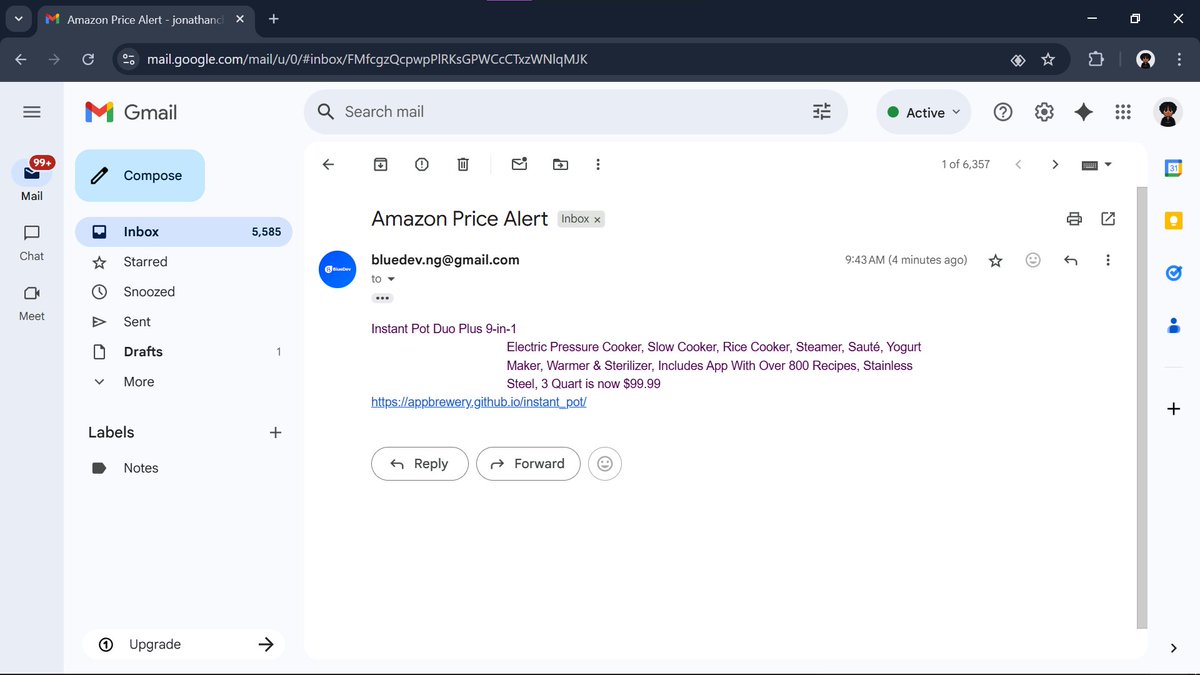Open Chrome three-dot menu
This screenshot has width=1200, height=675.
coord(1179,59)
